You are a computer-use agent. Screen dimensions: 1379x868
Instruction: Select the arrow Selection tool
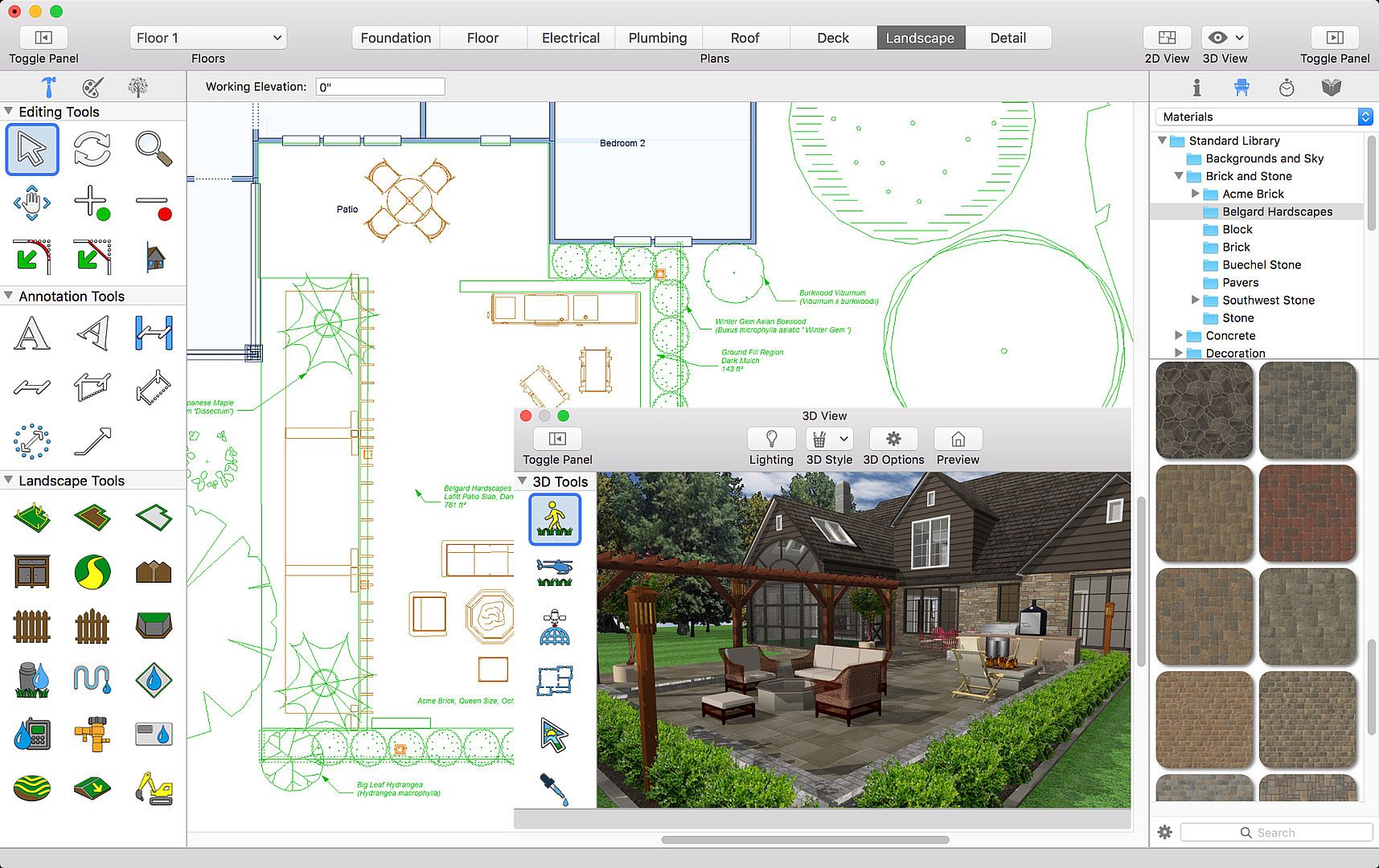coord(32,149)
